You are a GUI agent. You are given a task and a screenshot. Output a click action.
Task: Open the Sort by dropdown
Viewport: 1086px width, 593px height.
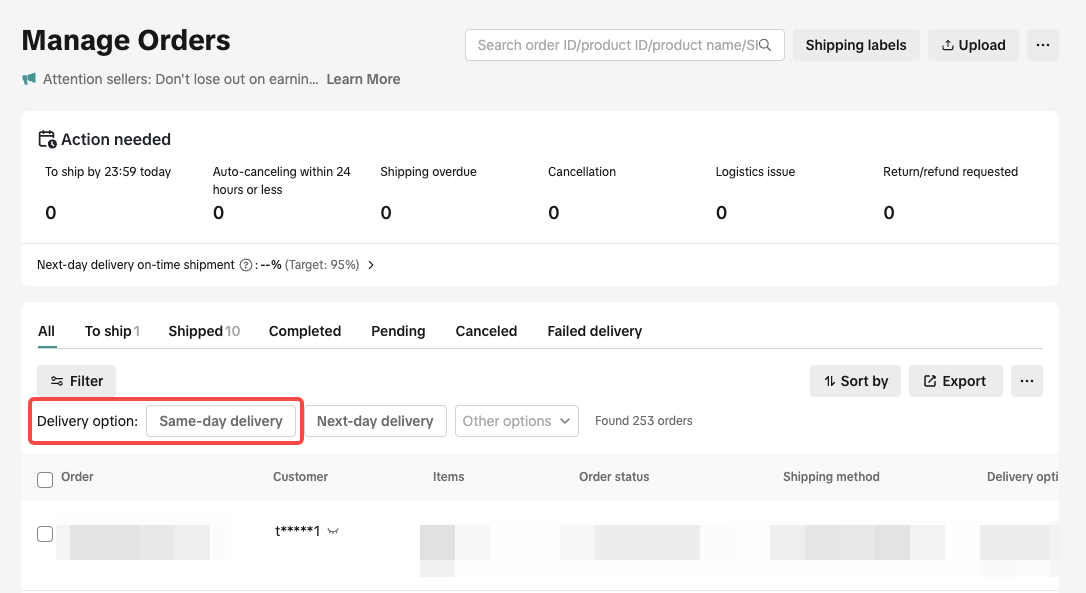pyautogui.click(x=855, y=381)
